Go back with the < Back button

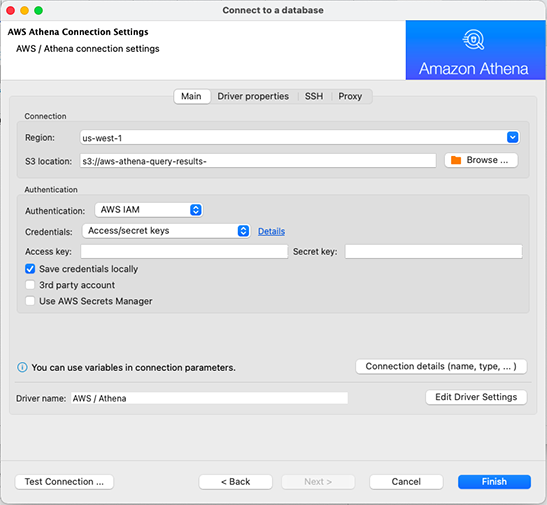pos(235,482)
